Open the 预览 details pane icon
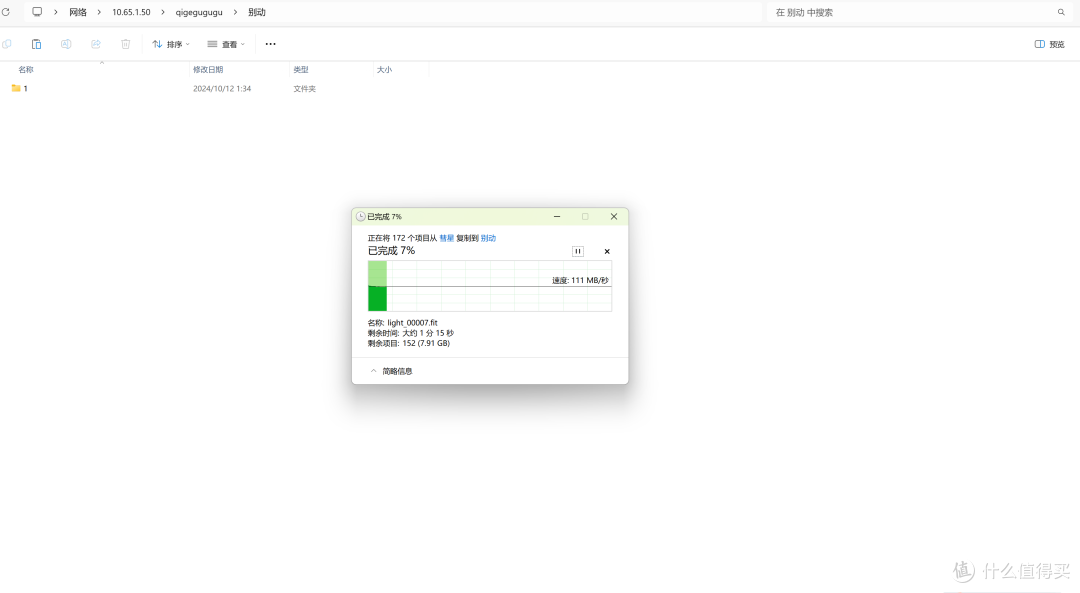 (x=1047, y=44)
